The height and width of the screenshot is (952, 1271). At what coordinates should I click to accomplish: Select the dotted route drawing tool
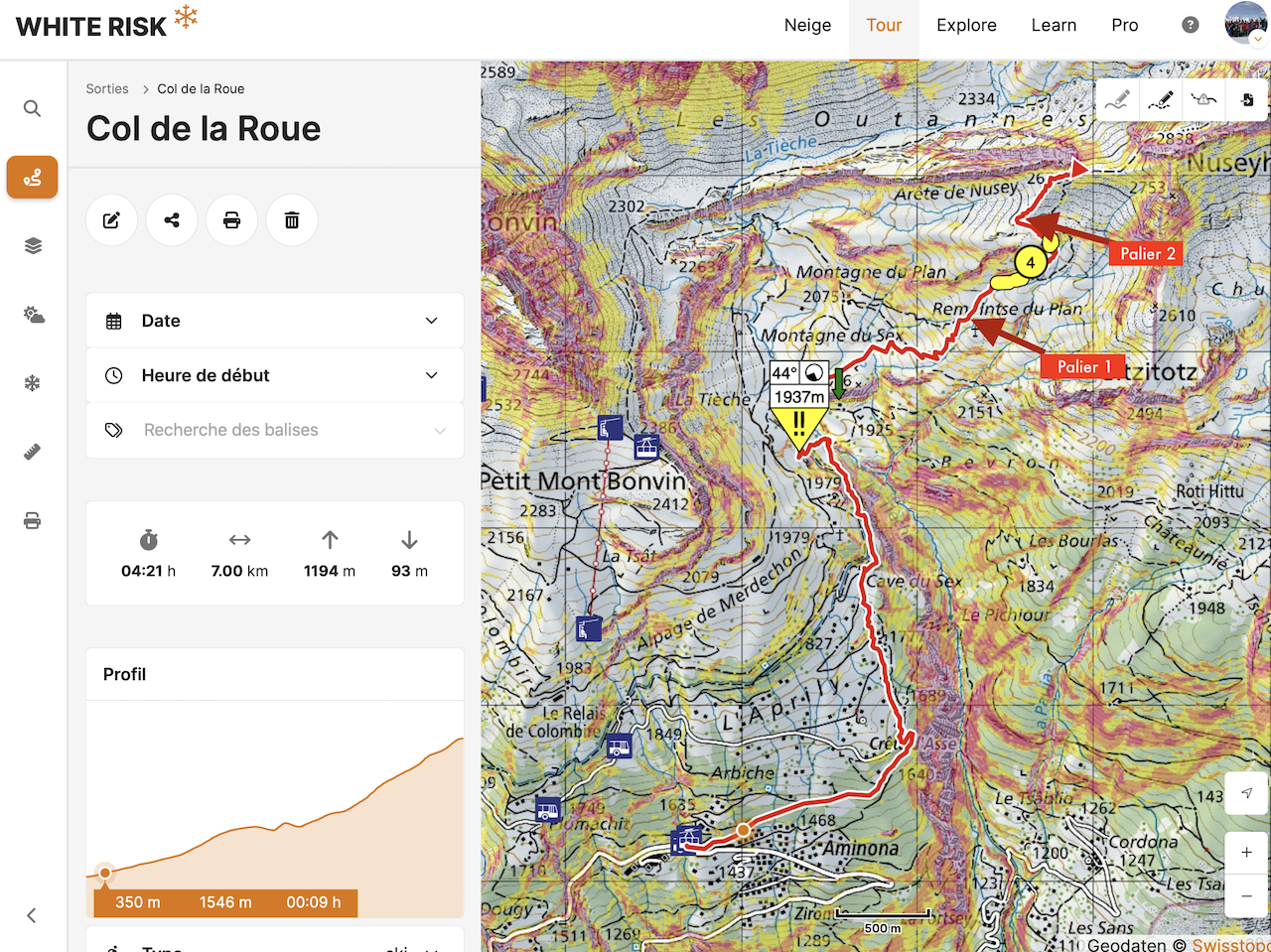1160,100
